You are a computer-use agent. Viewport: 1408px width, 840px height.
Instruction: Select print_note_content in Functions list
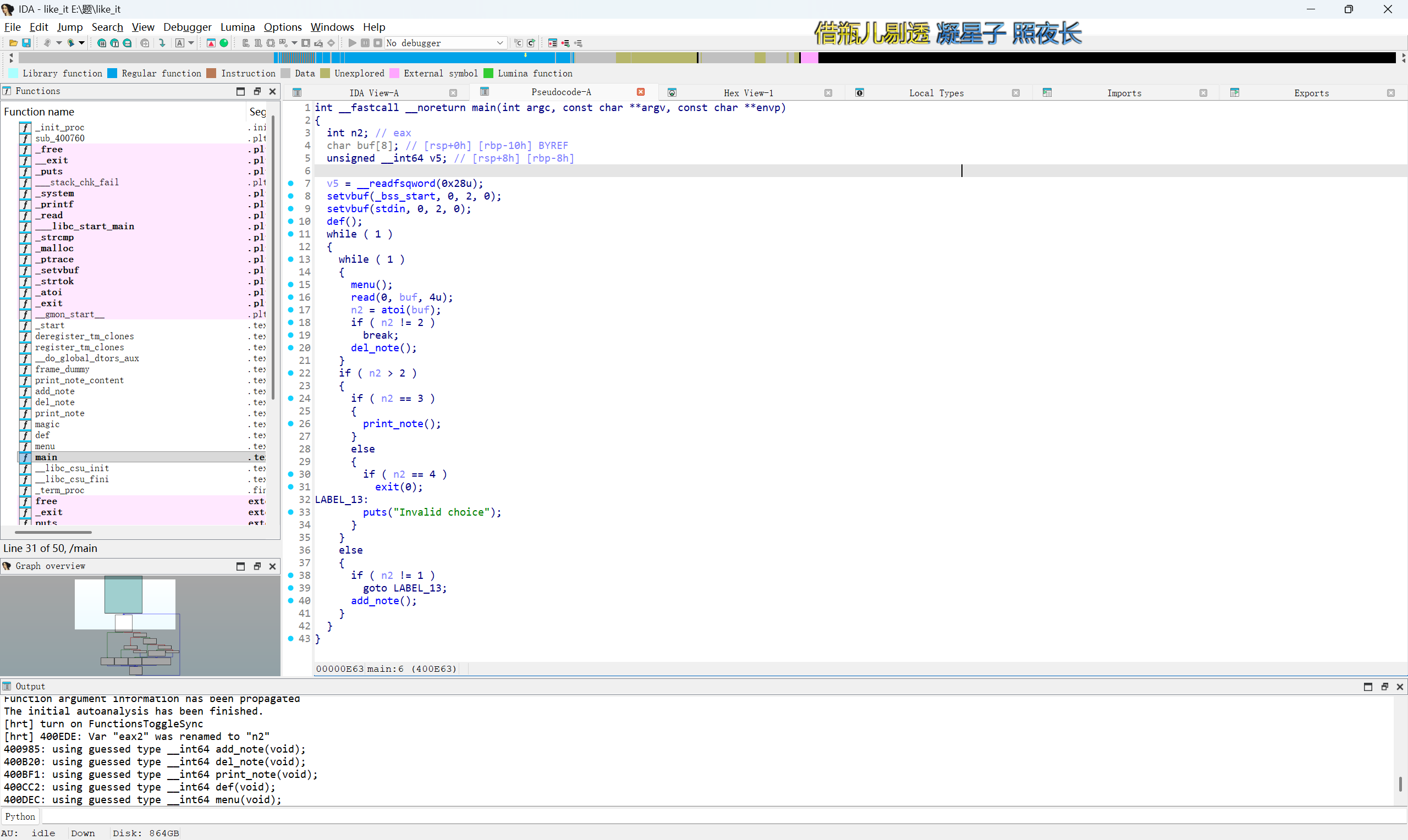[x=79, y=380]
